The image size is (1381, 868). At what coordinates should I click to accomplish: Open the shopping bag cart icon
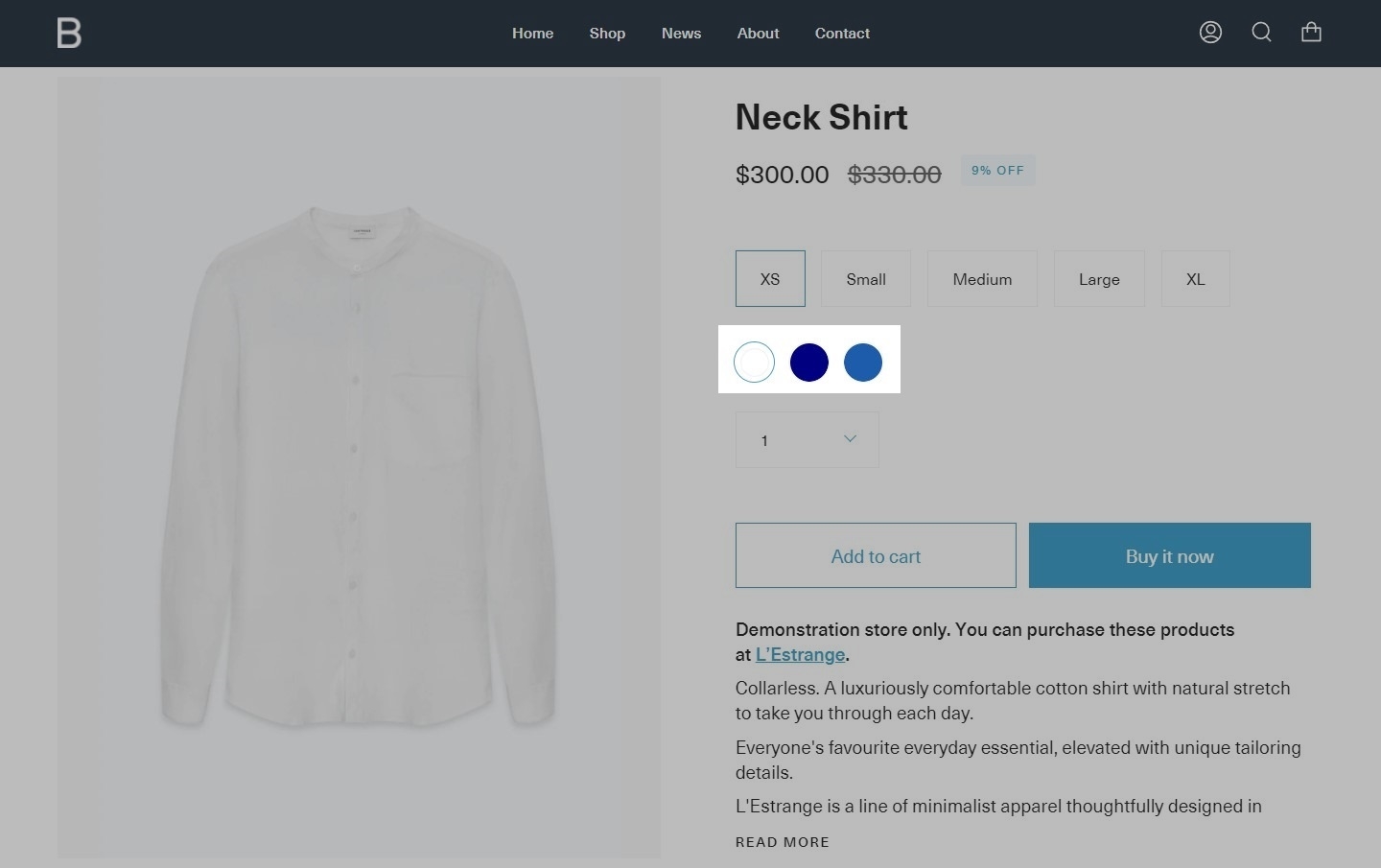[x=1311, y=33]
